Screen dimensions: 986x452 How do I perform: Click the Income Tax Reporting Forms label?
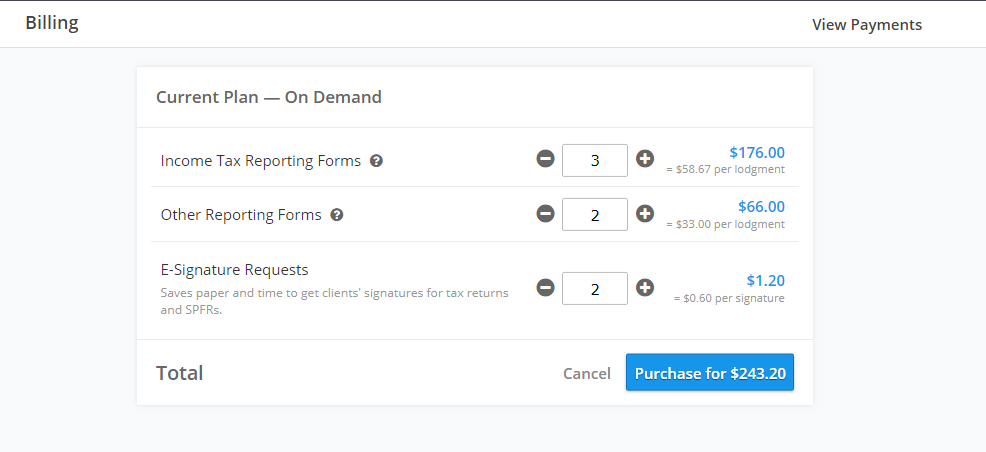point(261,161)
